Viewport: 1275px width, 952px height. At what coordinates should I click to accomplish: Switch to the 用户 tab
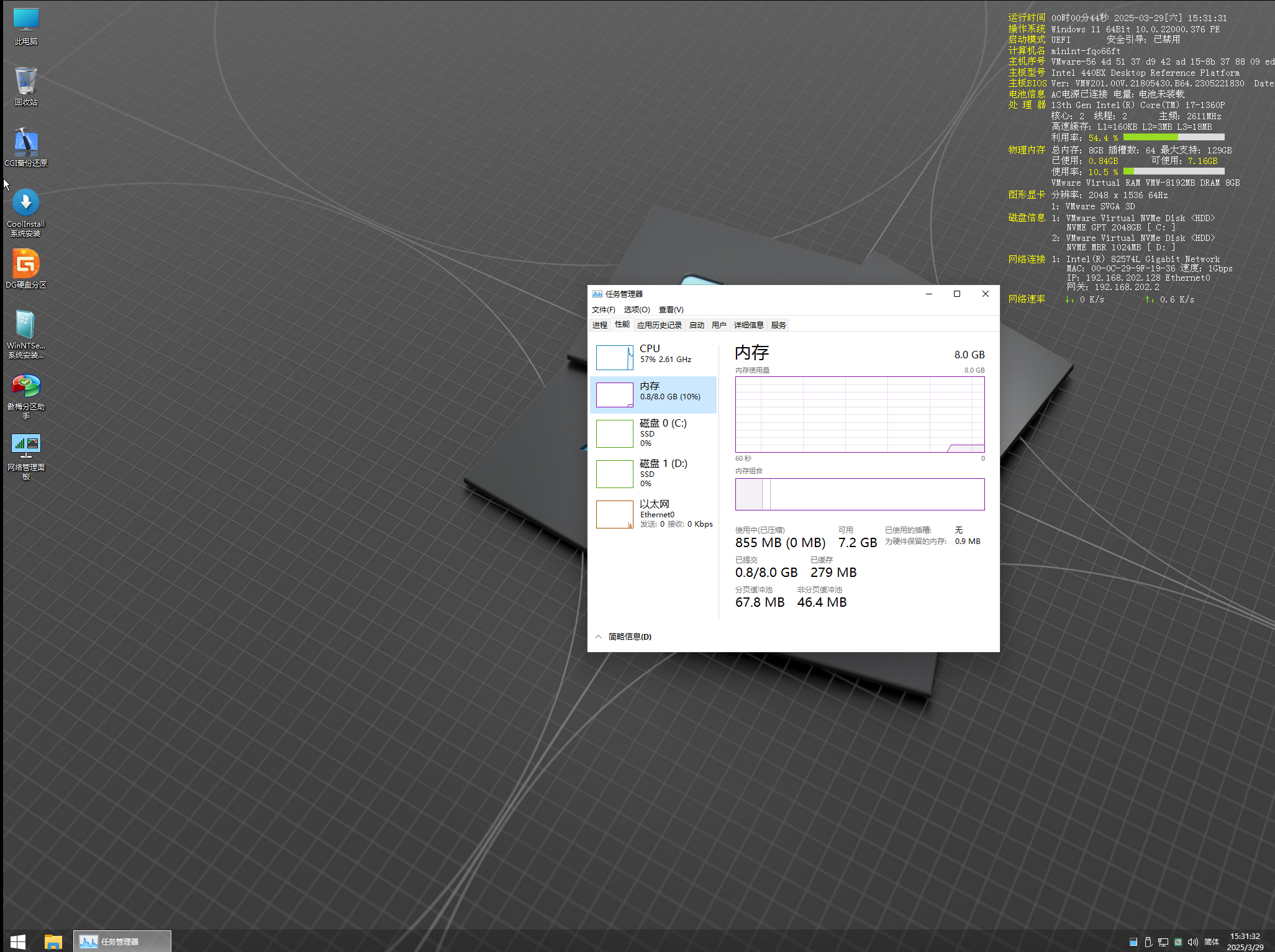(x=719, y=325)
